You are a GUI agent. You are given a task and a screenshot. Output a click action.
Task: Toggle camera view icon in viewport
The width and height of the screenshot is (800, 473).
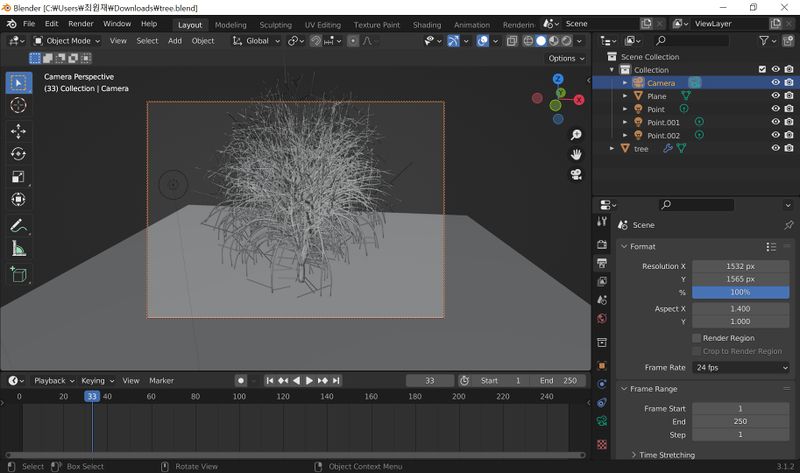pyautogui.click(x=576, y=175)
